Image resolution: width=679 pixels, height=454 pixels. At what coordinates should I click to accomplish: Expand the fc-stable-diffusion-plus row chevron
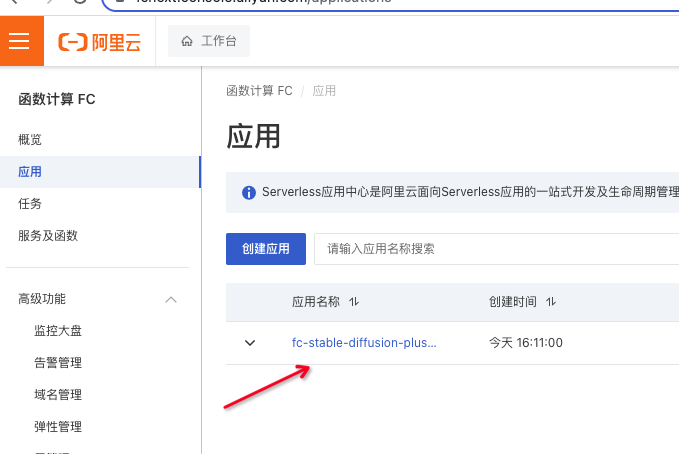point(250,343)
